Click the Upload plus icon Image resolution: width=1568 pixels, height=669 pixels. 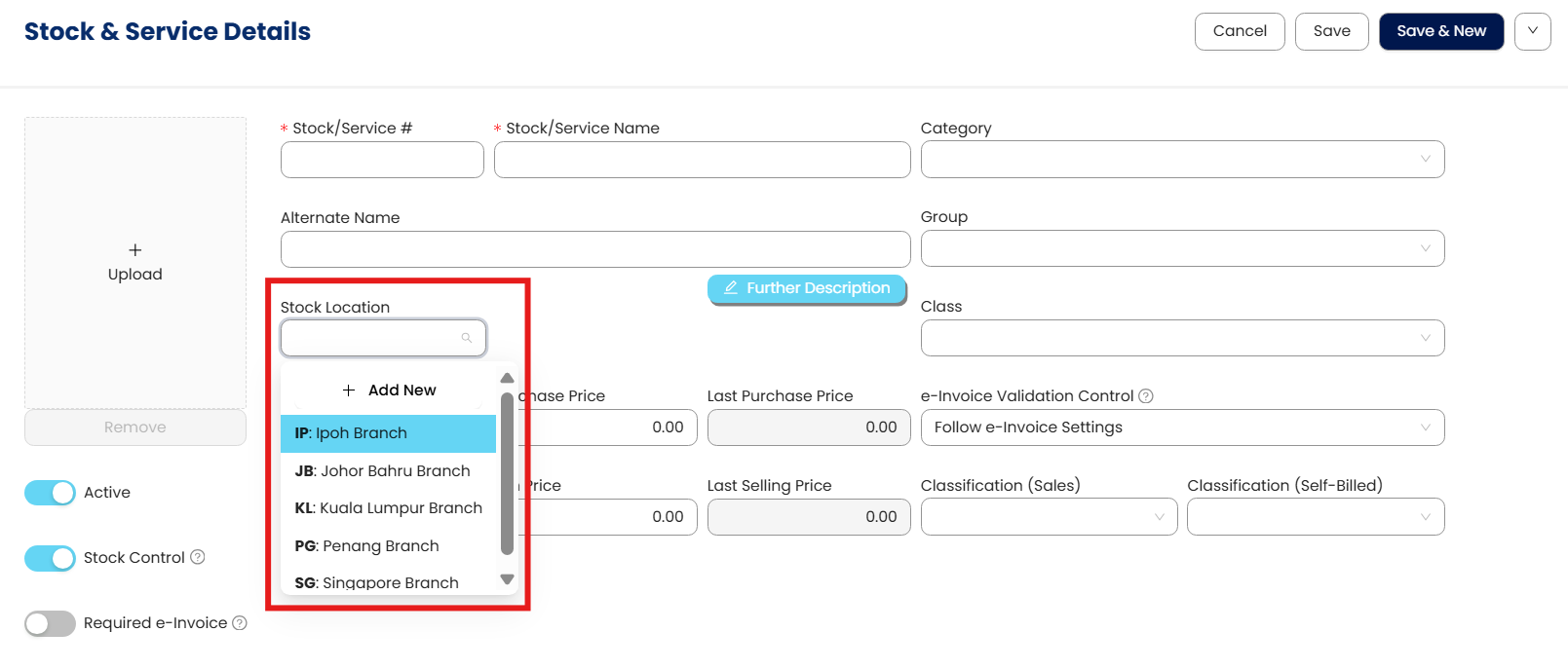[135, 250]
